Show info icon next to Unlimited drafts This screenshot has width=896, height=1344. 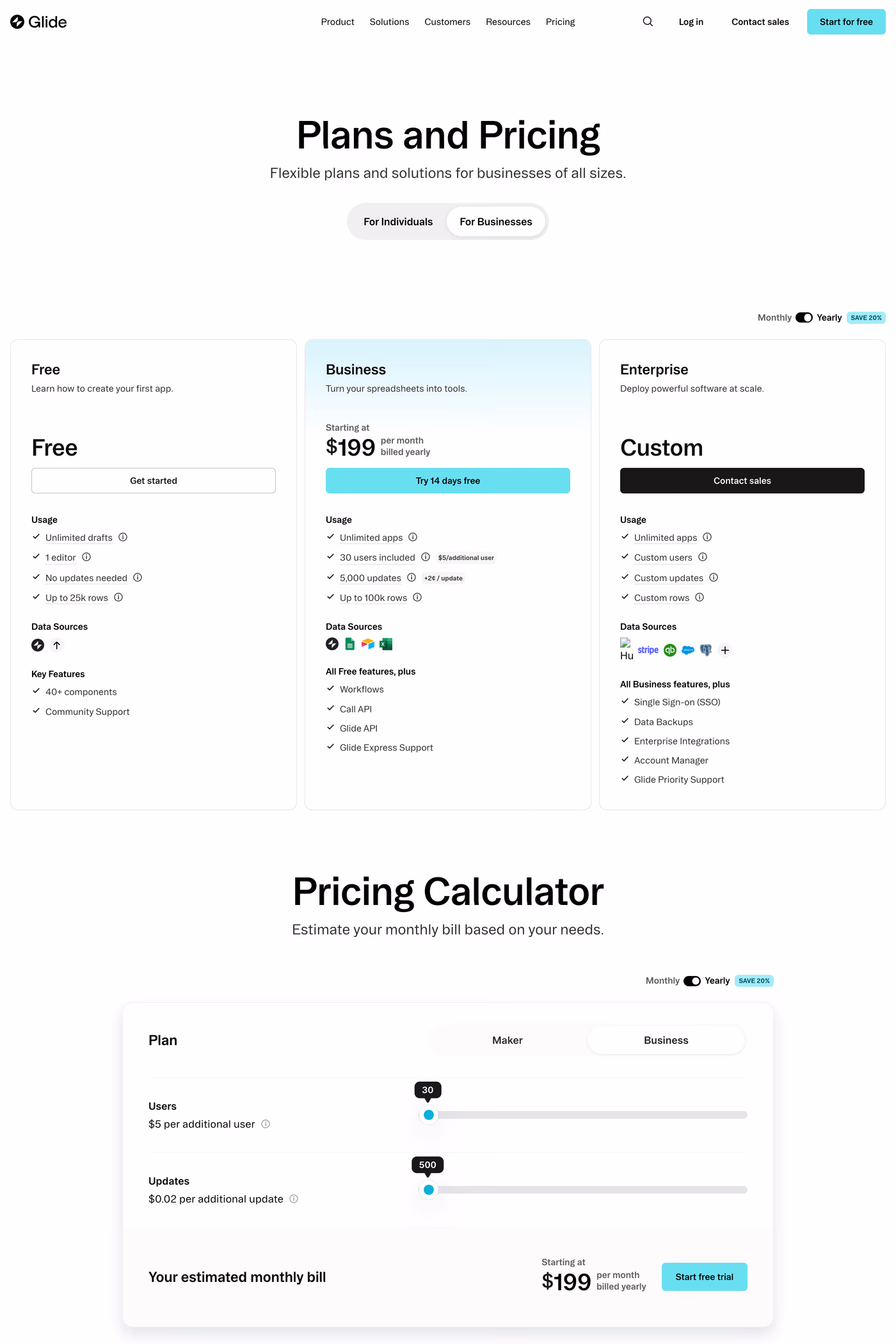pos(123,538)
